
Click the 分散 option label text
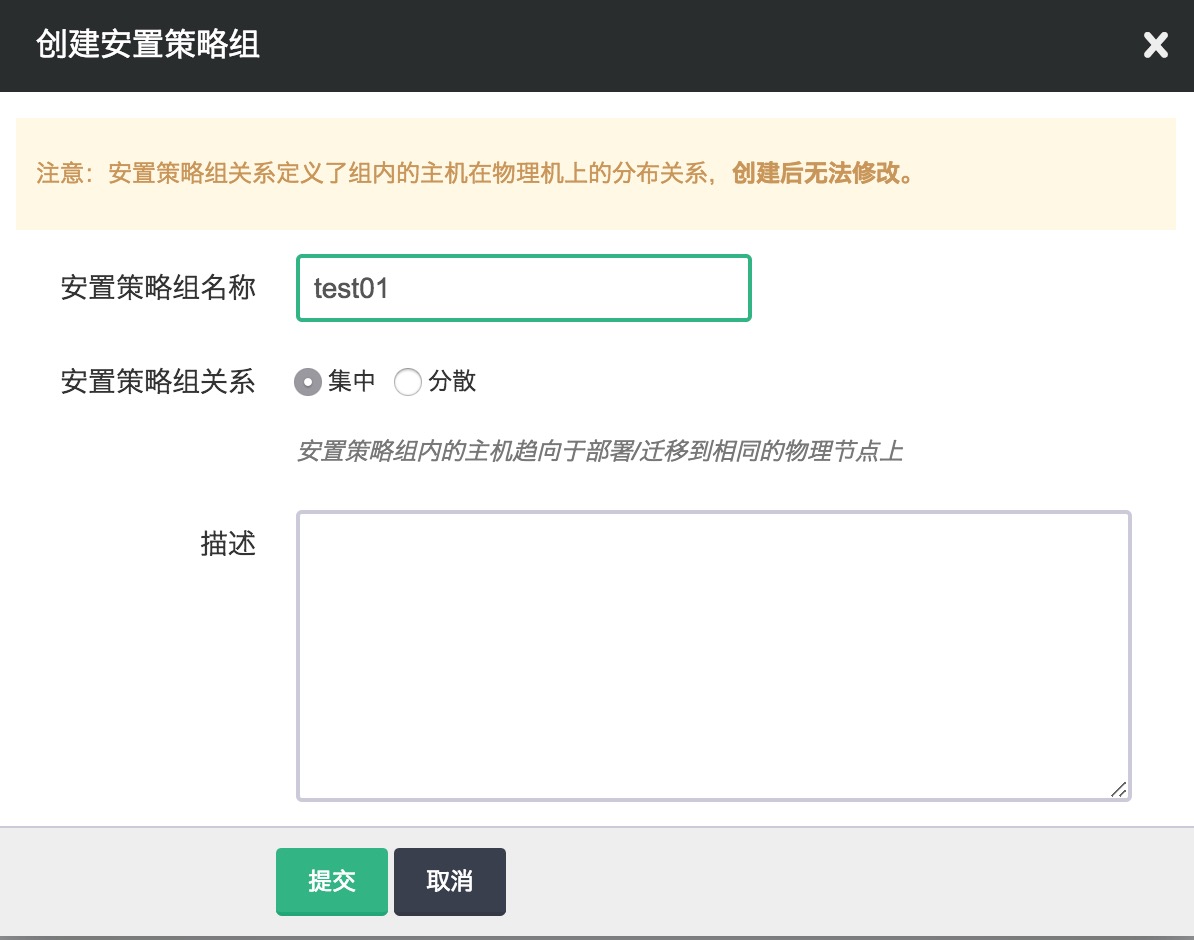tap(452, 381)
